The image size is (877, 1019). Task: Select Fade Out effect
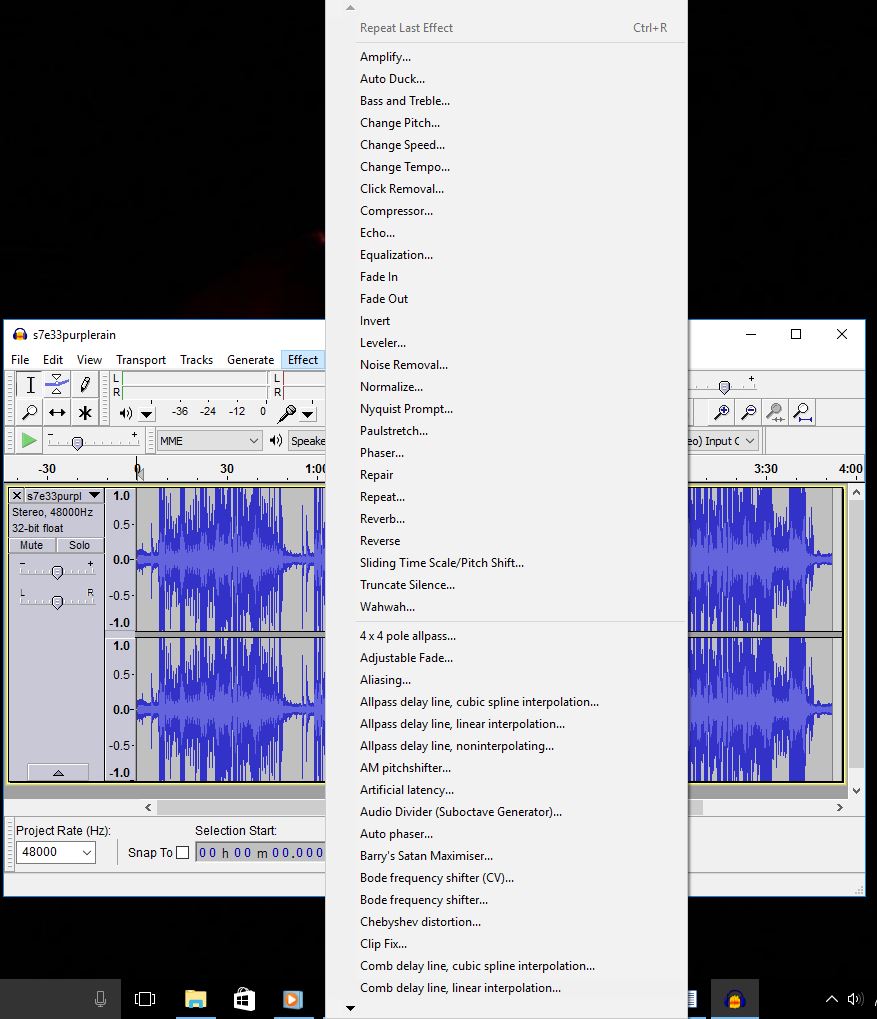[506, 298]
